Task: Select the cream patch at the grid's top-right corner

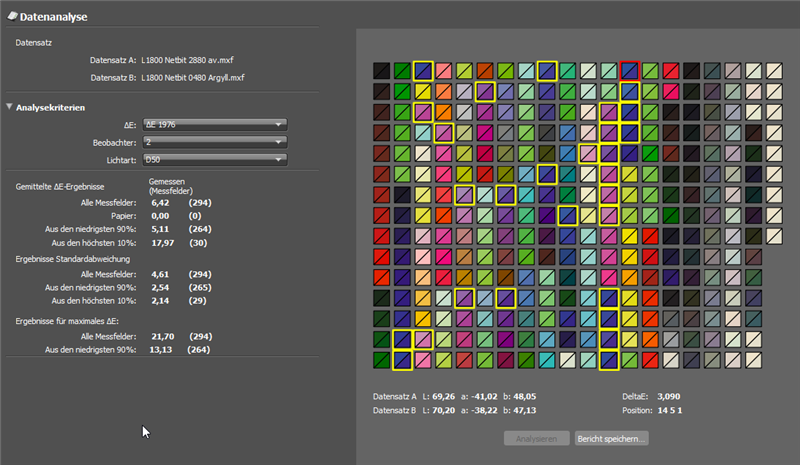Action: pos(775,70)
